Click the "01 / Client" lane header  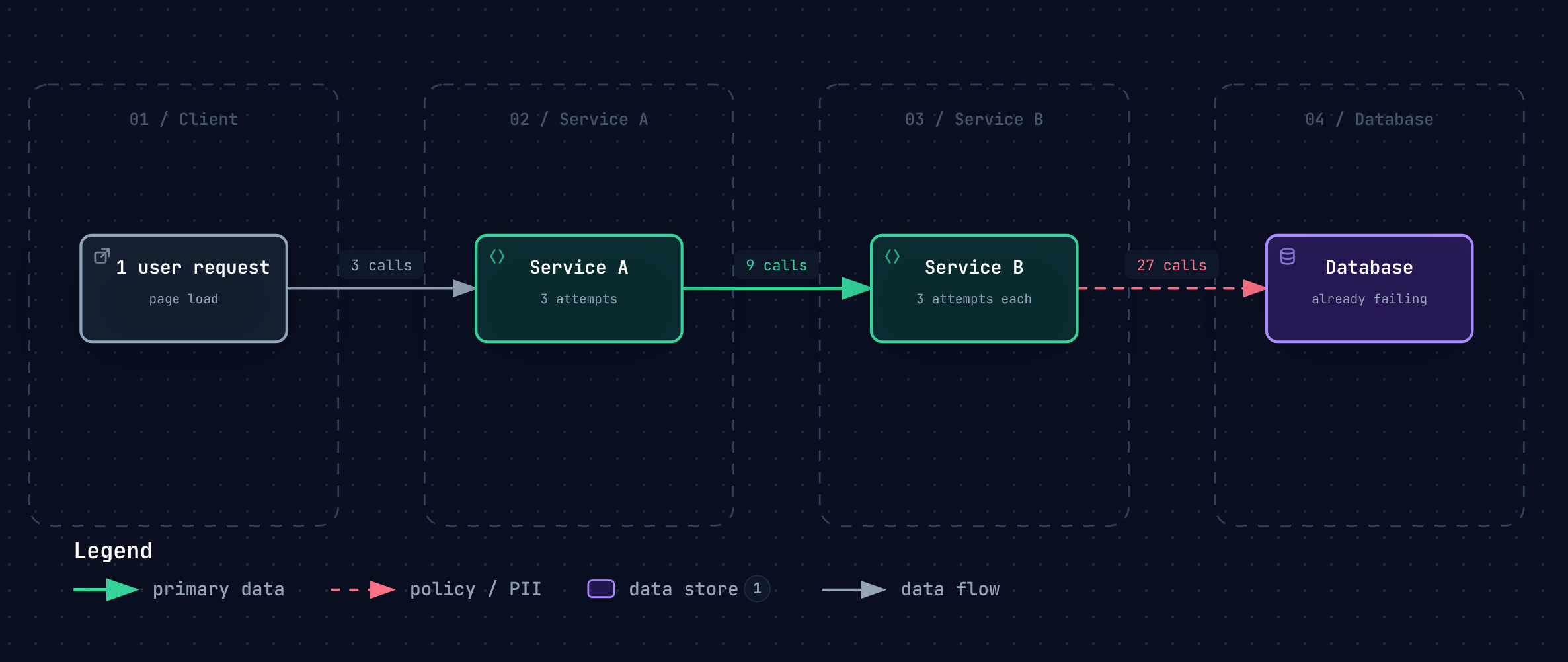click(x=184, y=120)
